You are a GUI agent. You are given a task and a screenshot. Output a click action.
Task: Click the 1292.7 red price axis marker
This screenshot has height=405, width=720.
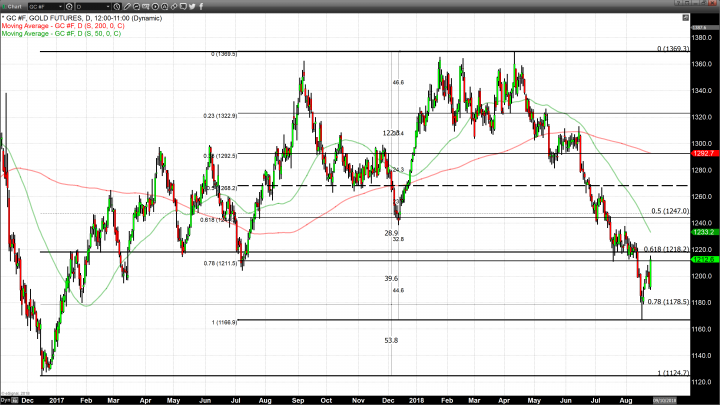(x=703, y=153)
